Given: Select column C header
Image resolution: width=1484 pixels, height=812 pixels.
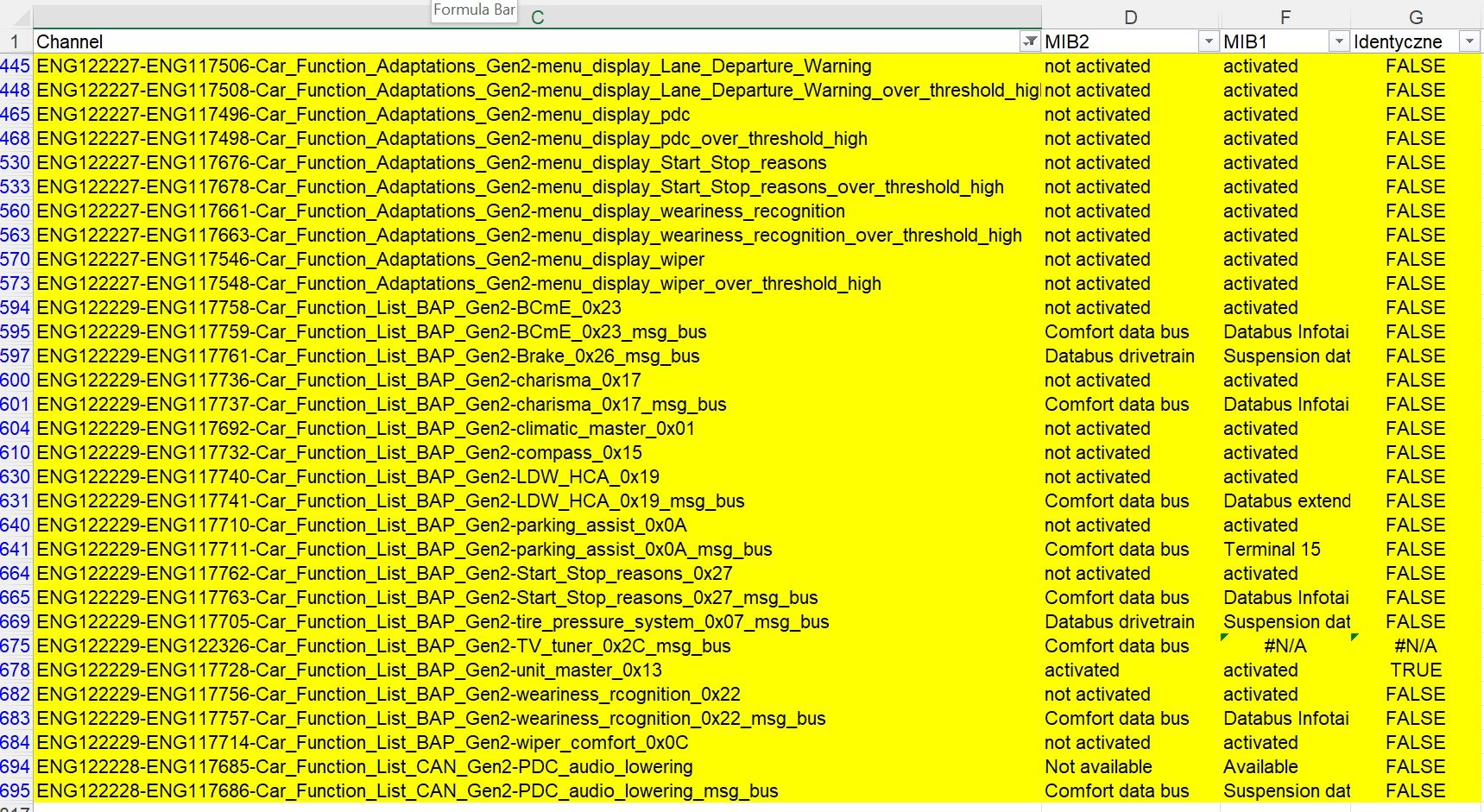Looking at the screenshot, I should pos(537,17).
